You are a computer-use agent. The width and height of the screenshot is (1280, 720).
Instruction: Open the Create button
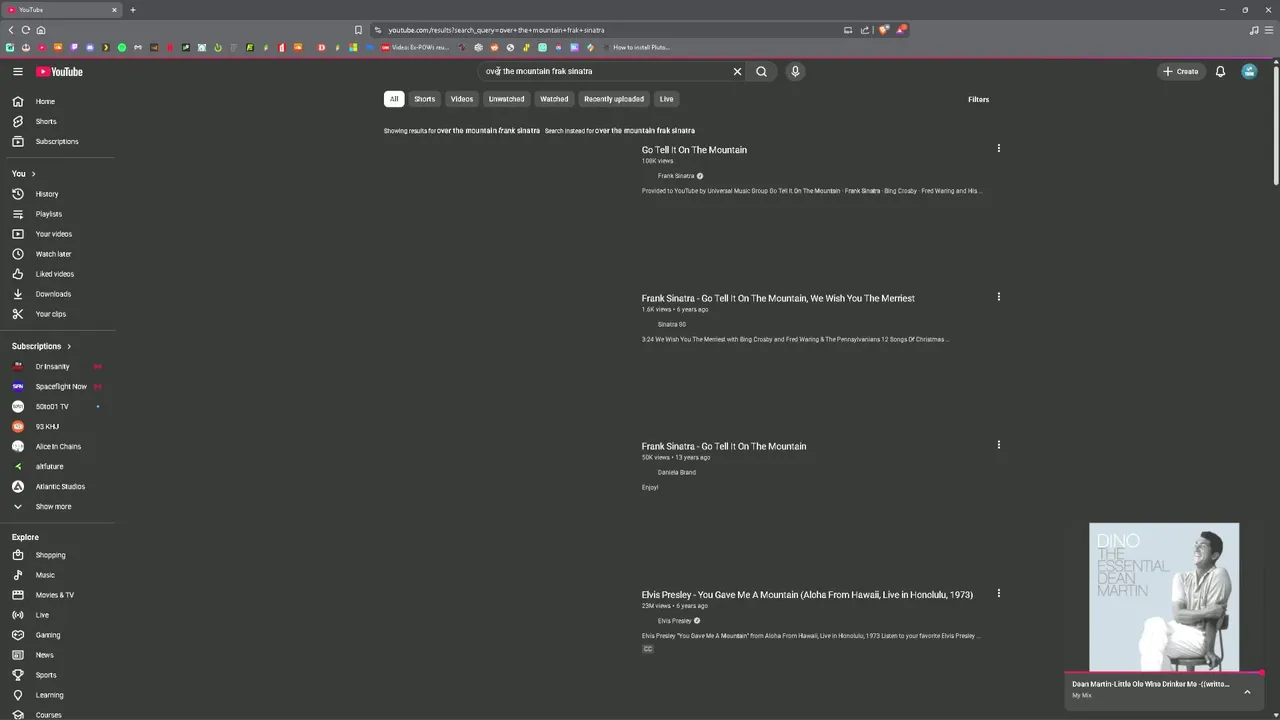click(x=1180, y=71)
